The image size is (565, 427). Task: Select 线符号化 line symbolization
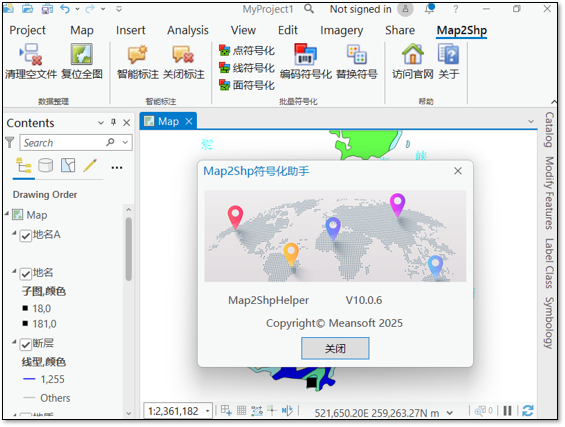pyautogui.click(x=247, y=68)
